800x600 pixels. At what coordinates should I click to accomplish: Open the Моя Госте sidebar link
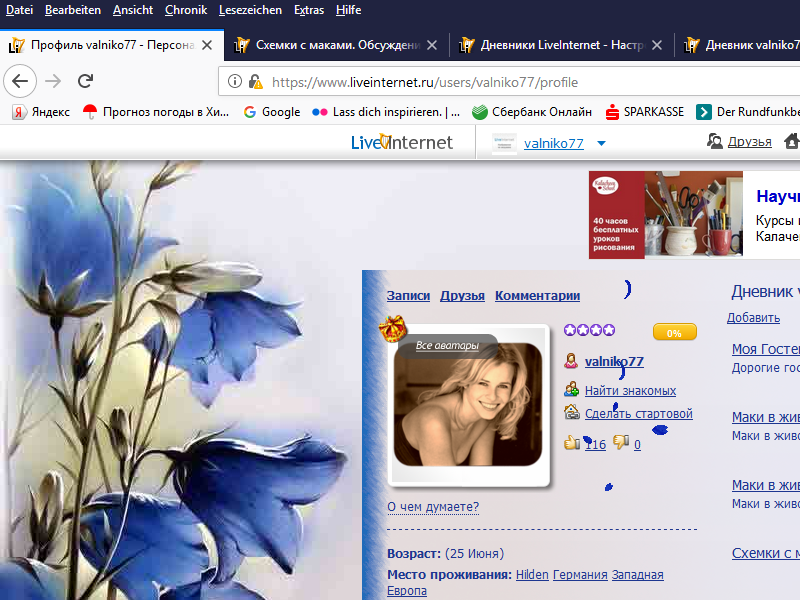coord(766,348)
